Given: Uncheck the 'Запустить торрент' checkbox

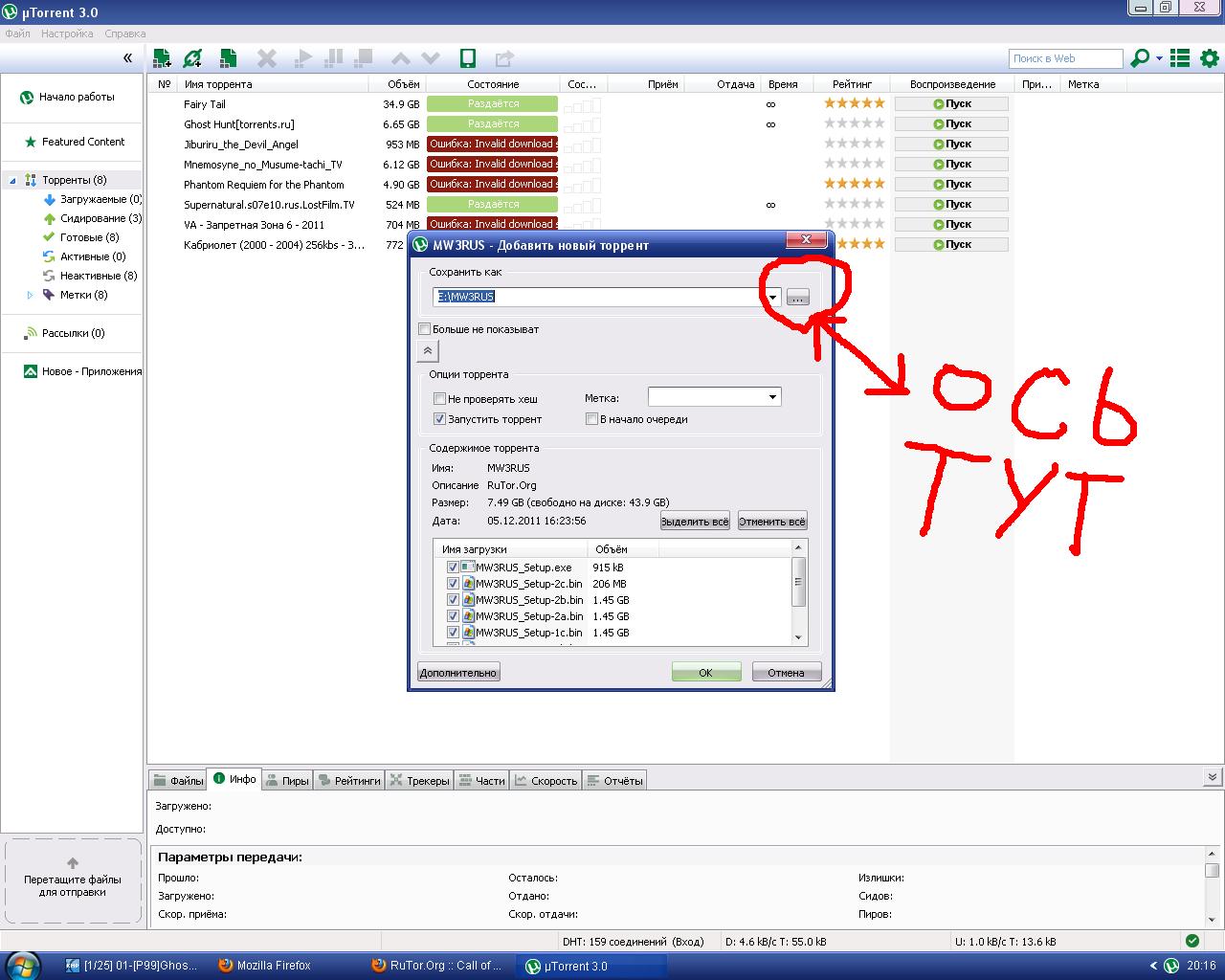Looking at the screenshot, I should point(440,419).
